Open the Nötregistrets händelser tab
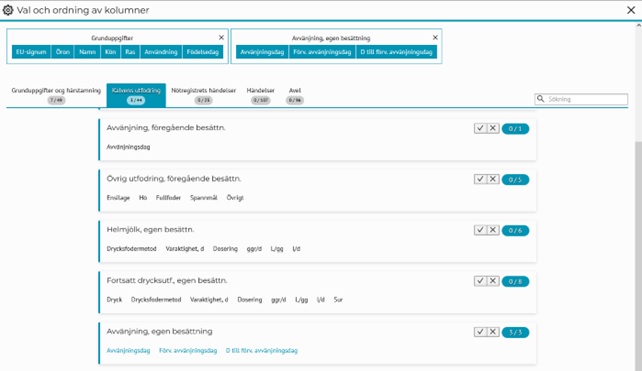Viewport: 642px width, 371px height. (x=203, y=95)
